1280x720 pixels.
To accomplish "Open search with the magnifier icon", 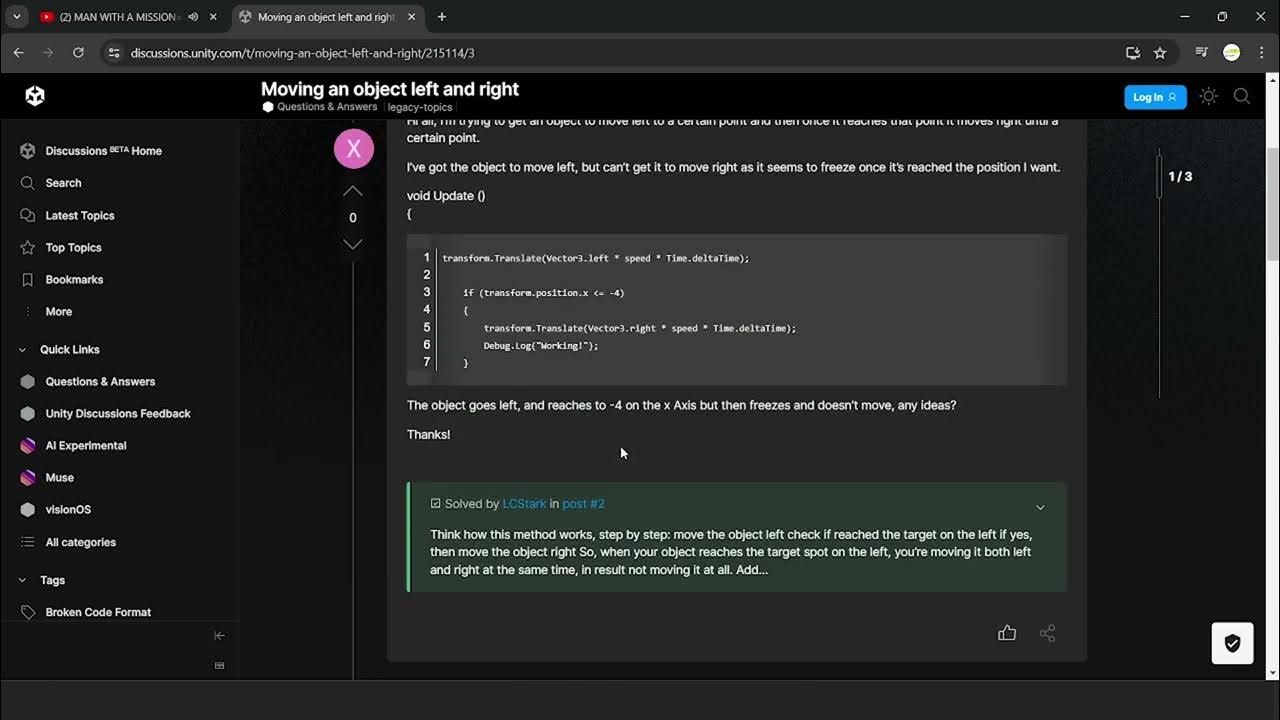I will click(1242, 96).
